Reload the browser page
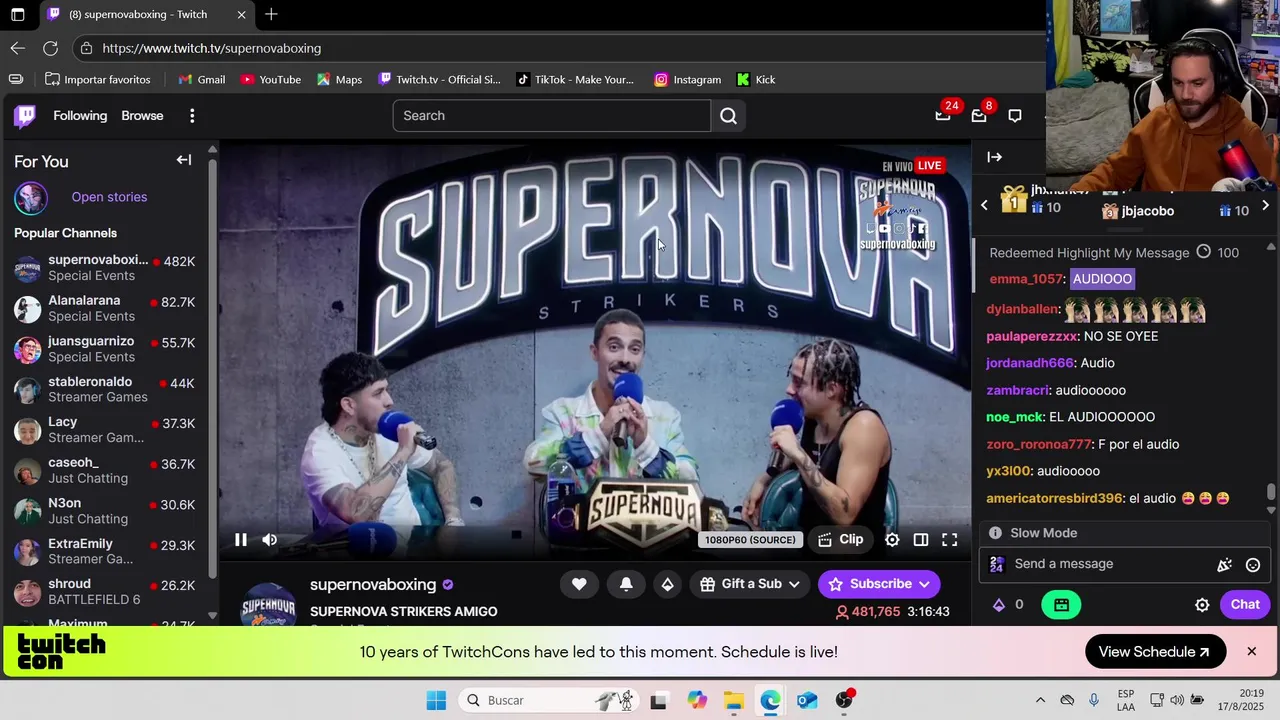Viewport: 1280px width, 720px height. [x=50, y=48]
